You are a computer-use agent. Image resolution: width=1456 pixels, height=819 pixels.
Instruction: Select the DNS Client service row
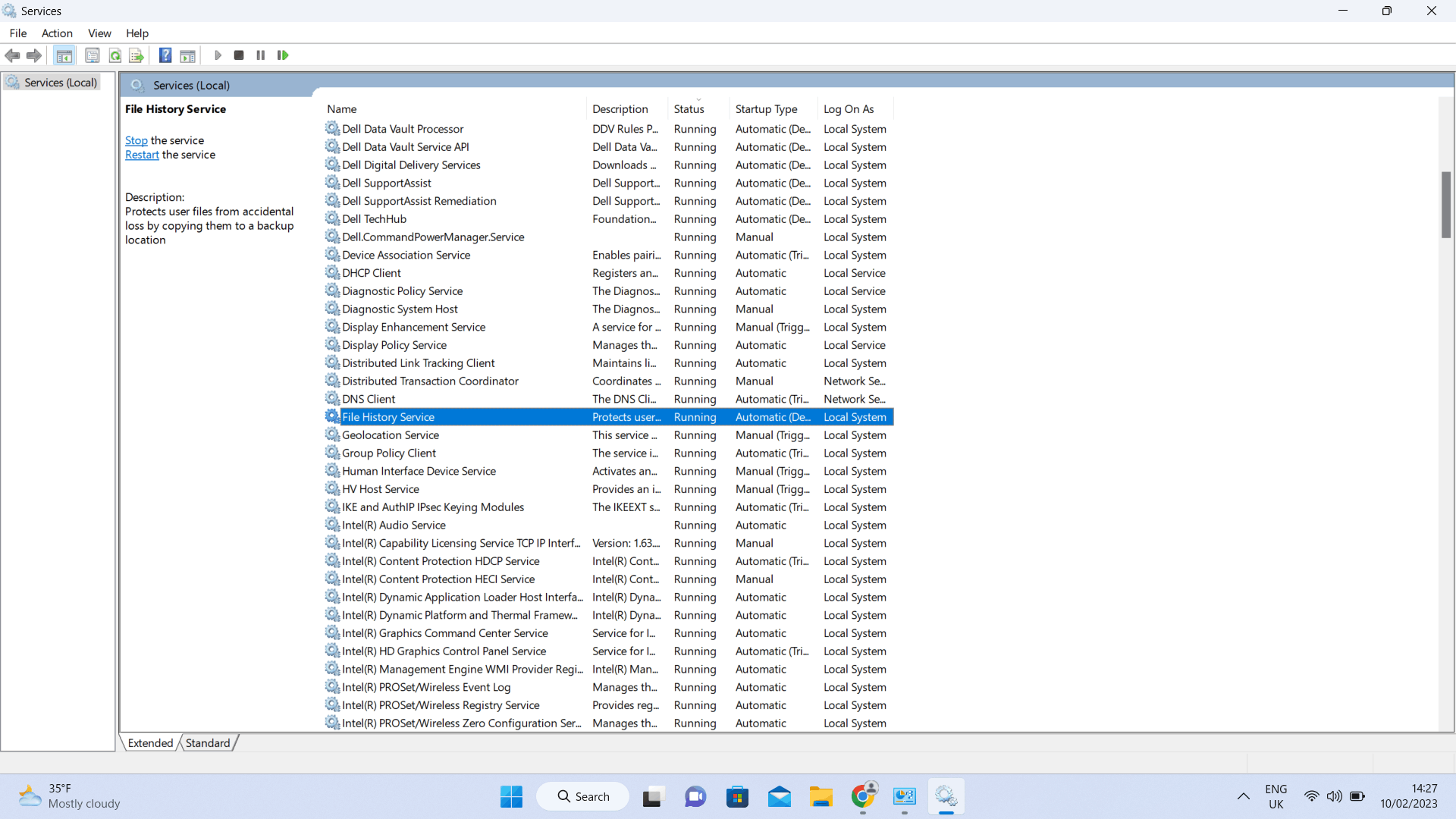(610, 399)
